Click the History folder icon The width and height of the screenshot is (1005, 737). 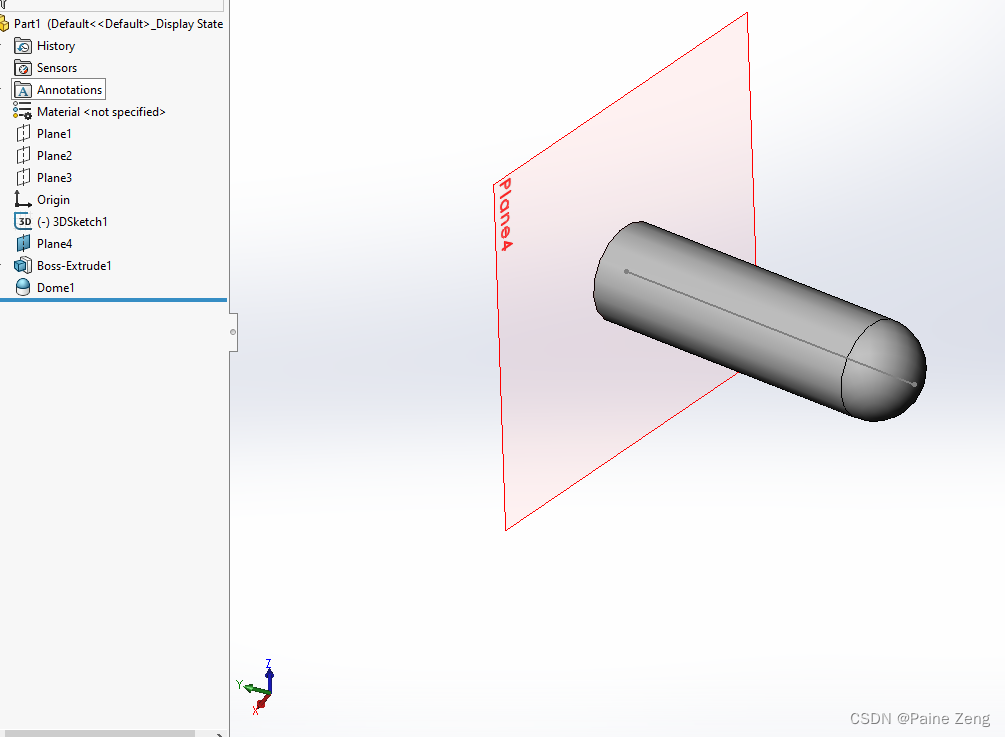[22, 46]
